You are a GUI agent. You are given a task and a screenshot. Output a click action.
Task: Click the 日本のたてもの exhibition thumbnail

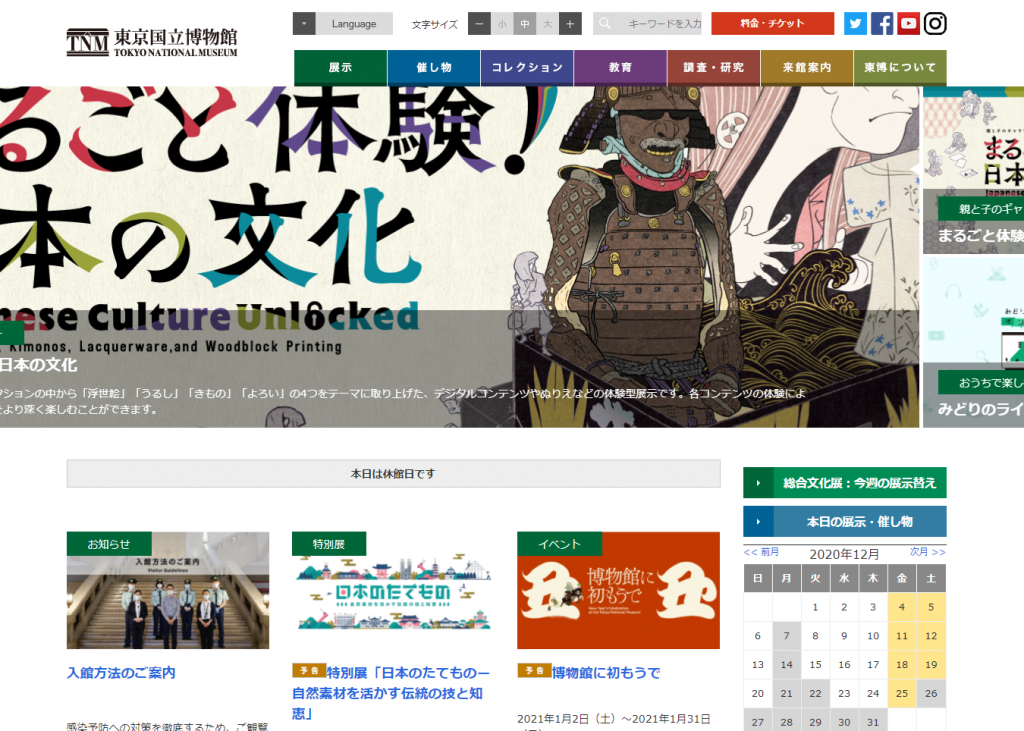[393, 590]
